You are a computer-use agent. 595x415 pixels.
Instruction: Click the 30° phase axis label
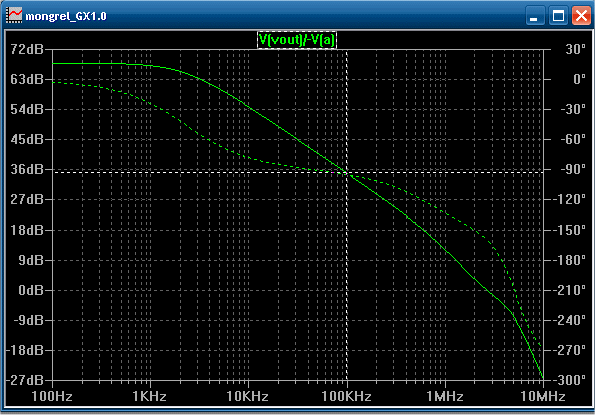tap(575, 49)
